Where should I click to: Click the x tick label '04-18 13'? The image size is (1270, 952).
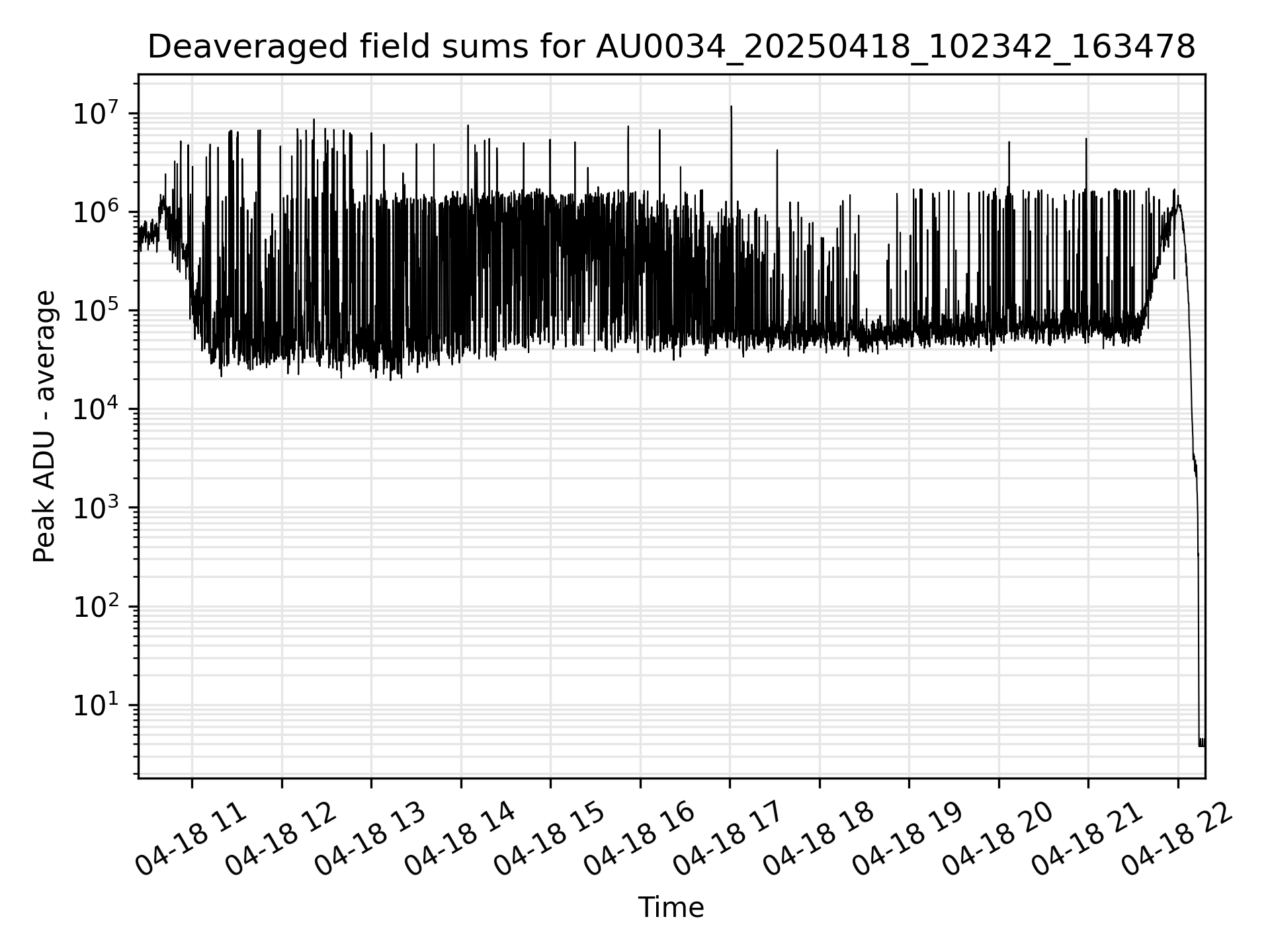coord(370,839)
